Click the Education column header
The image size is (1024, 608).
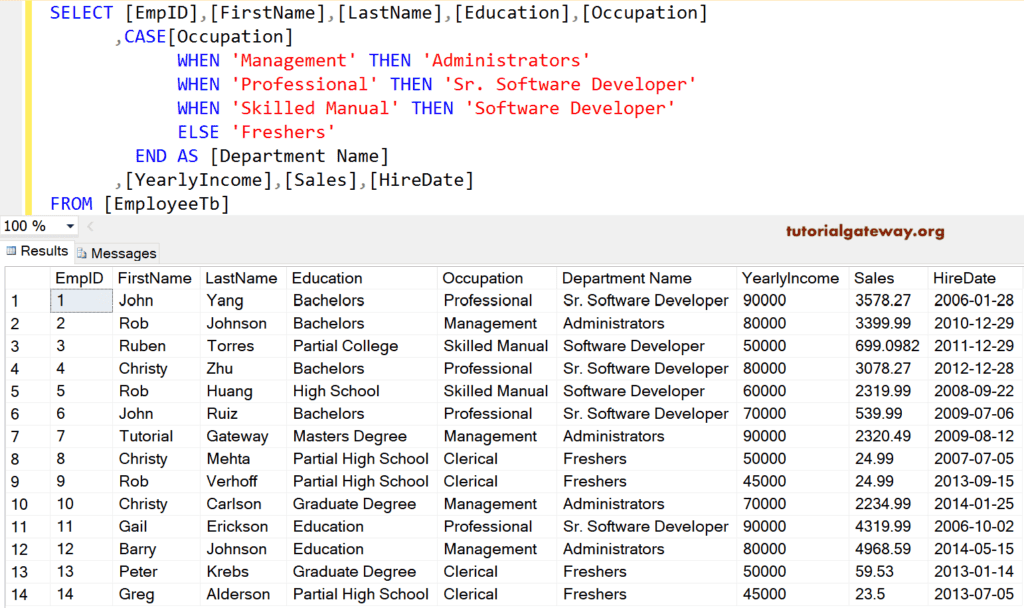pos(328,278)
